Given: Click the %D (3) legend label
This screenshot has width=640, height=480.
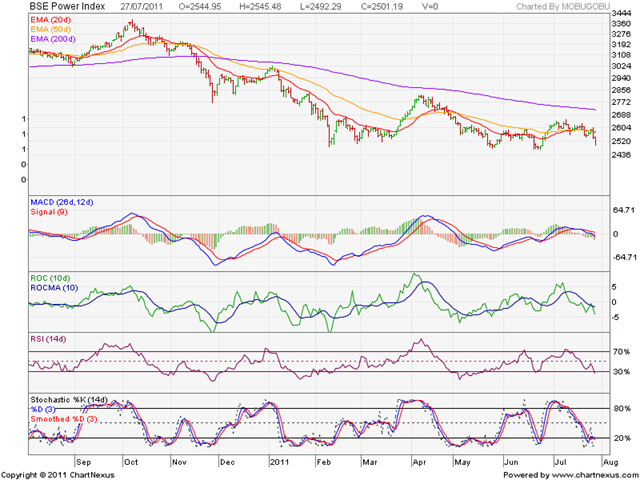Looking at the screenshot, I should [43, 409].
